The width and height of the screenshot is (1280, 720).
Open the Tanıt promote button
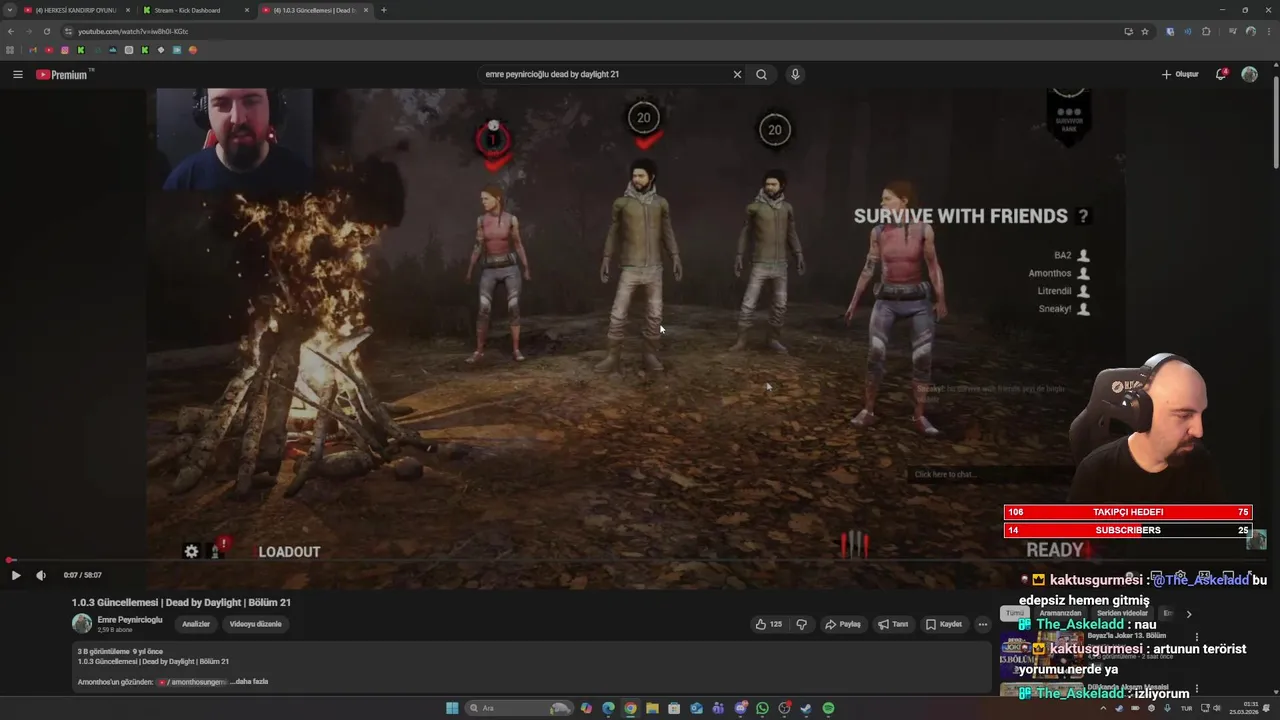click(x=893, y=624)
